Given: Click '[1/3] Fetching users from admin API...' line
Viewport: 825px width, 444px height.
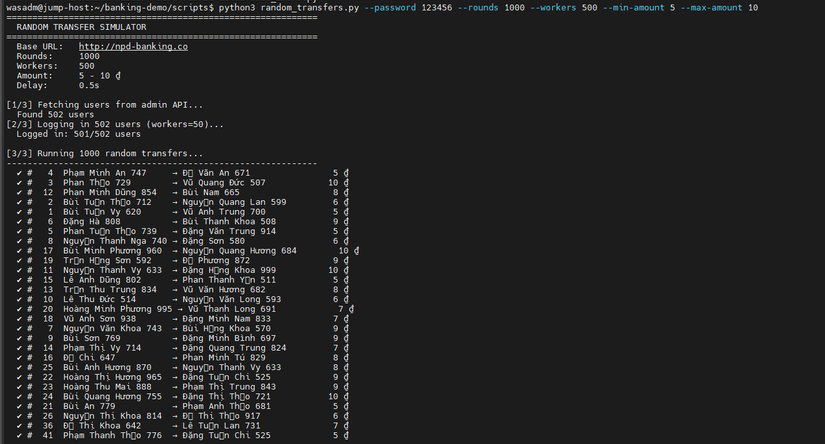Looking at the screenshot, I should point(105,105).
